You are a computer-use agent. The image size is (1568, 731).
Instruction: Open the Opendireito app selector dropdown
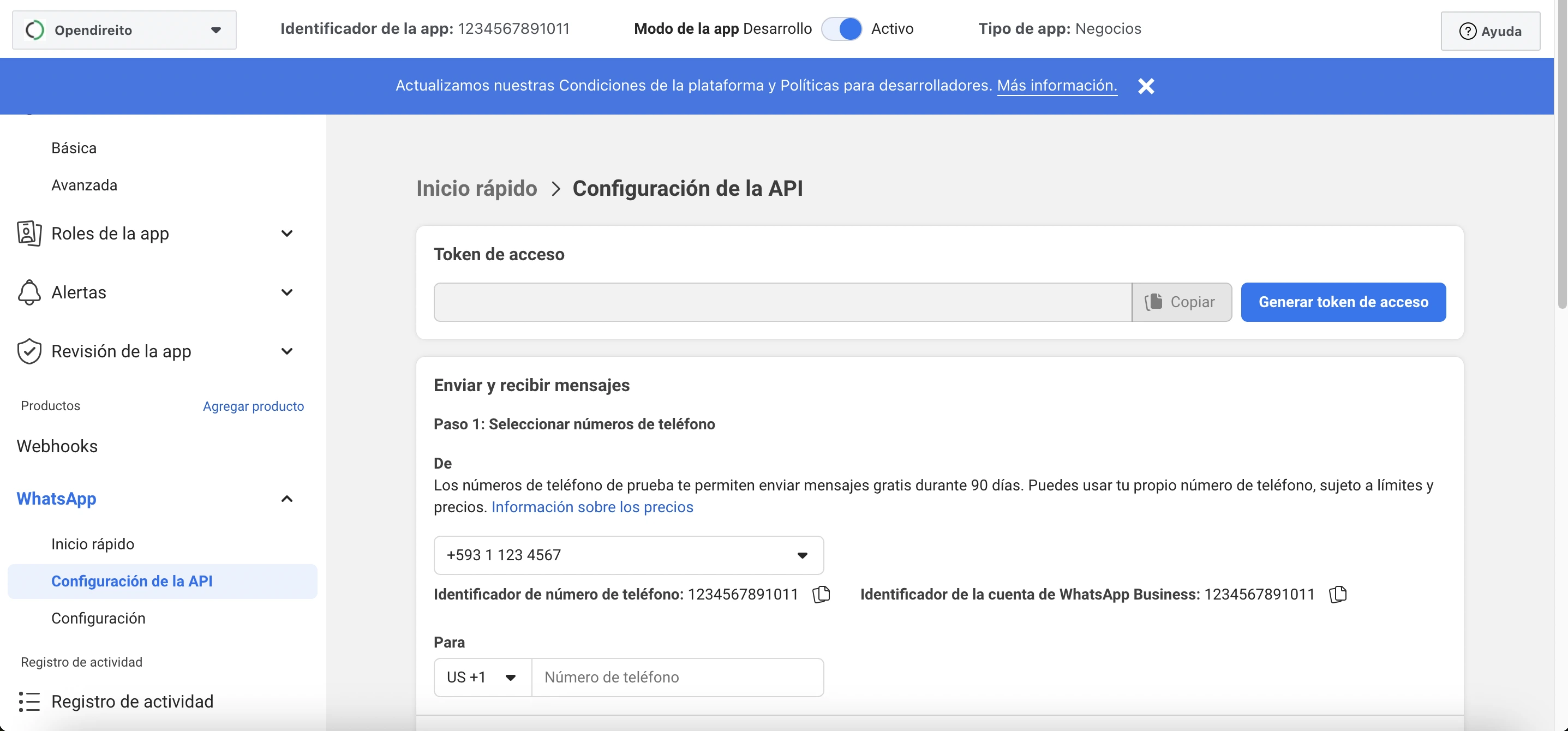(216, 29)
